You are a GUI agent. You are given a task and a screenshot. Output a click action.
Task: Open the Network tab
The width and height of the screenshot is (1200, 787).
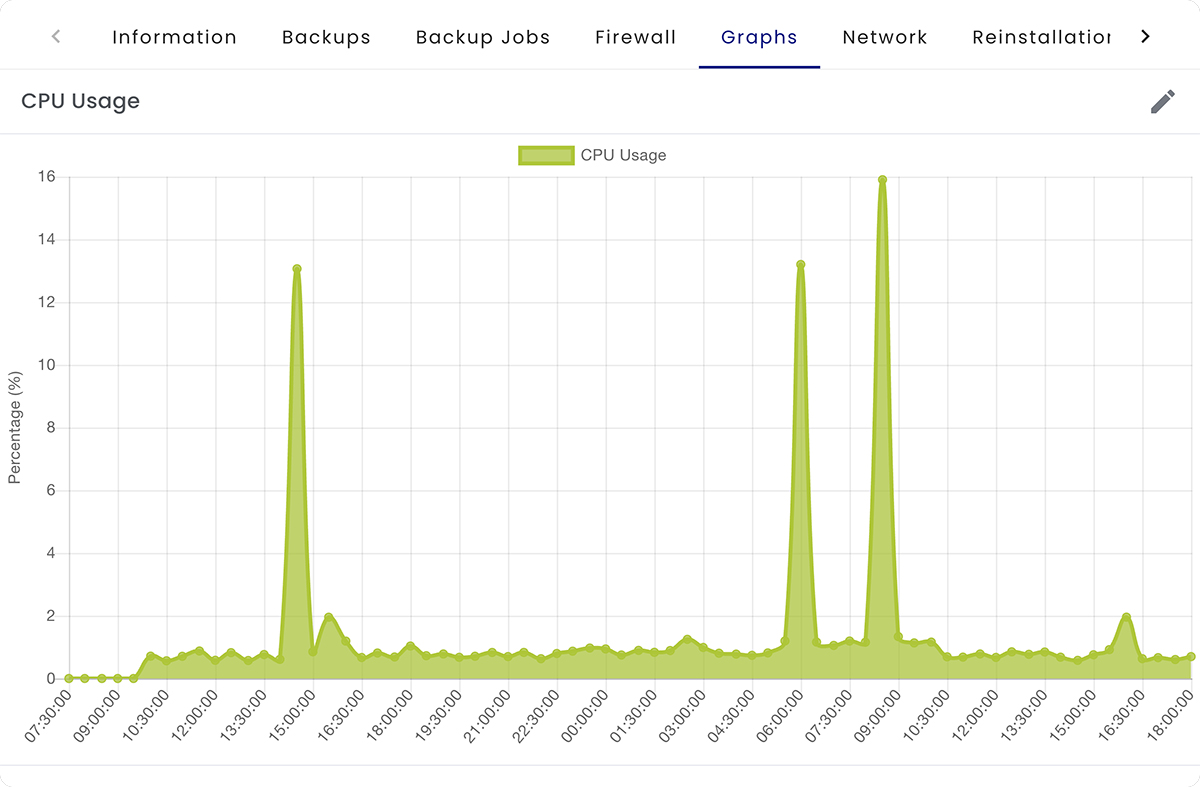coord(884,37)
